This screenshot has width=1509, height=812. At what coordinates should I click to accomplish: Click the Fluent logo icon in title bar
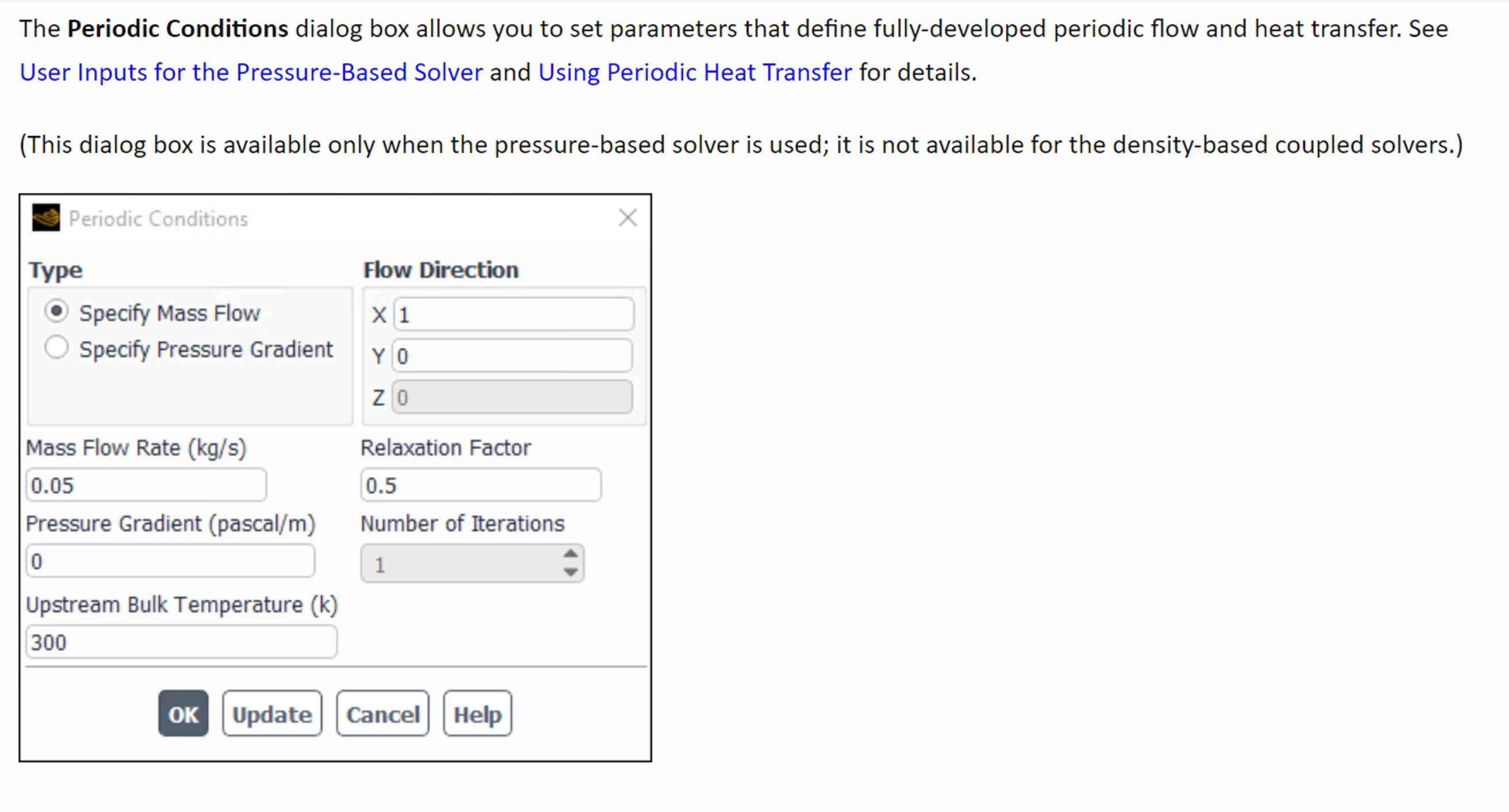point(45,218)
